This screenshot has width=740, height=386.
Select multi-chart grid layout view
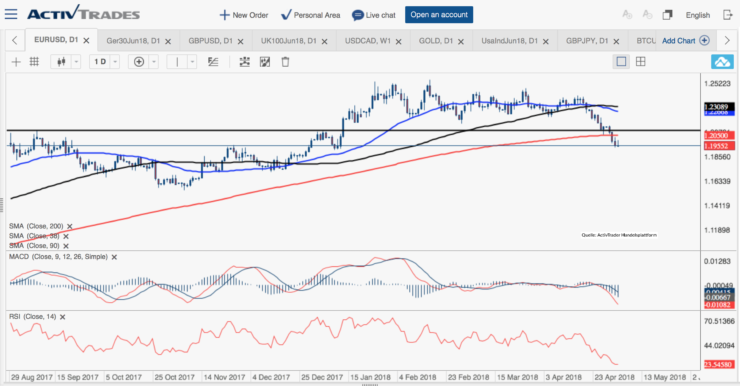(640, 61)
